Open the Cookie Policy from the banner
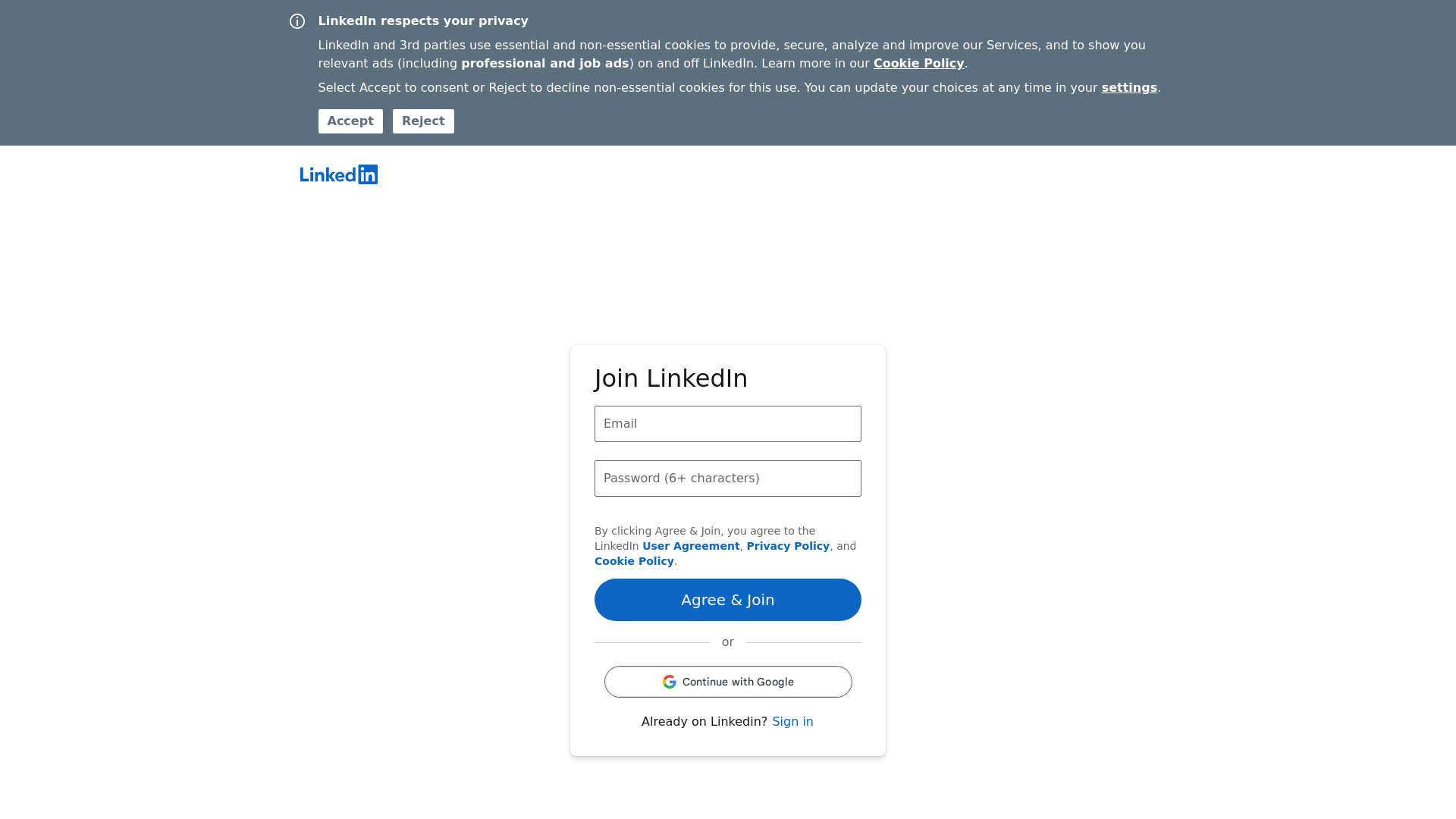The width and height of the screenshot is (1456, 819). click(x=918, y=64)
